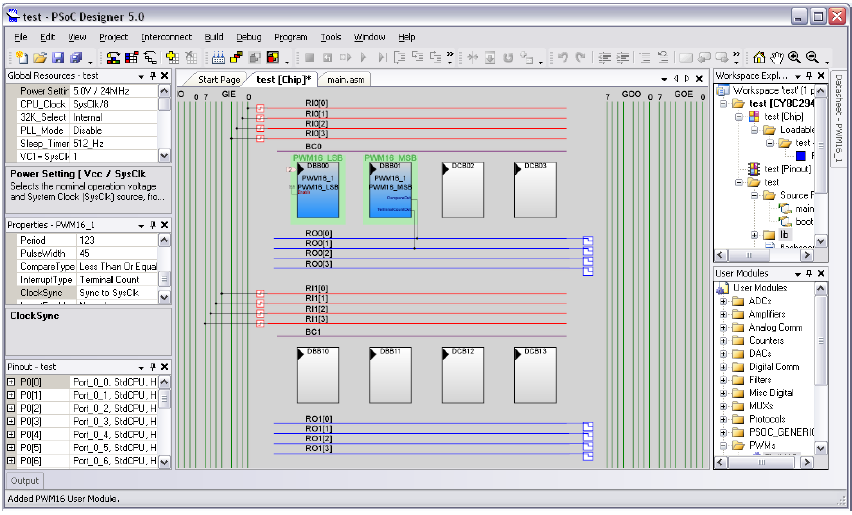The height and width of the screenshot is (515, 852).
Task: Open the Output tab at the bottom
Action: click(24, 481)
